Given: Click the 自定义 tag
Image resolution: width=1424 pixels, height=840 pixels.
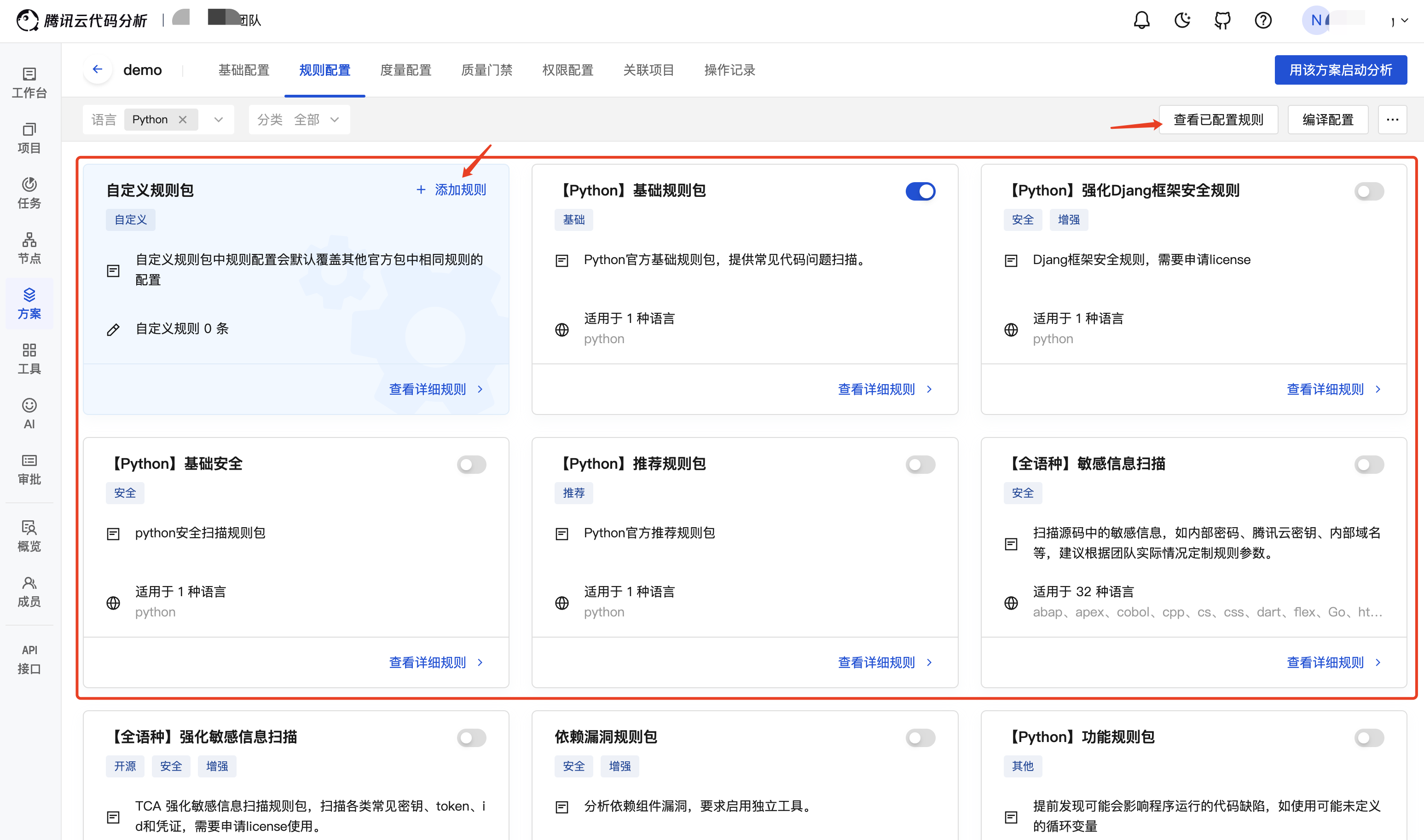Looking at the screenshot, I should click(130, 219).
